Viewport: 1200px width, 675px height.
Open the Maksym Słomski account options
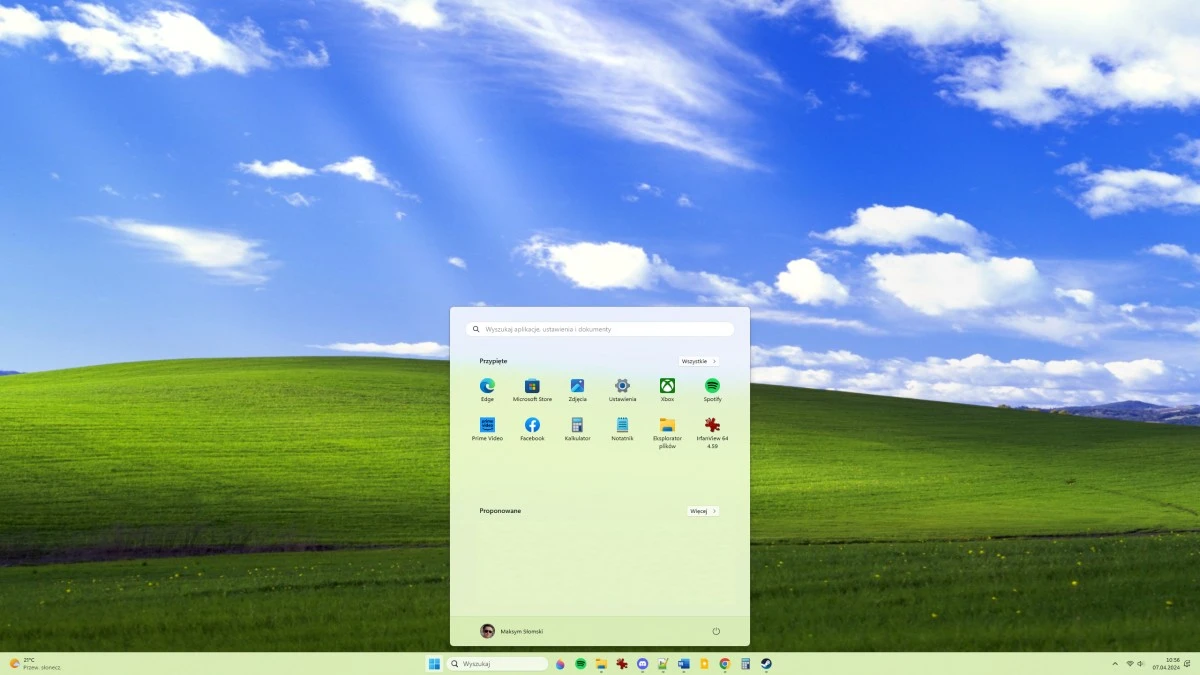(x=513, y=630)
